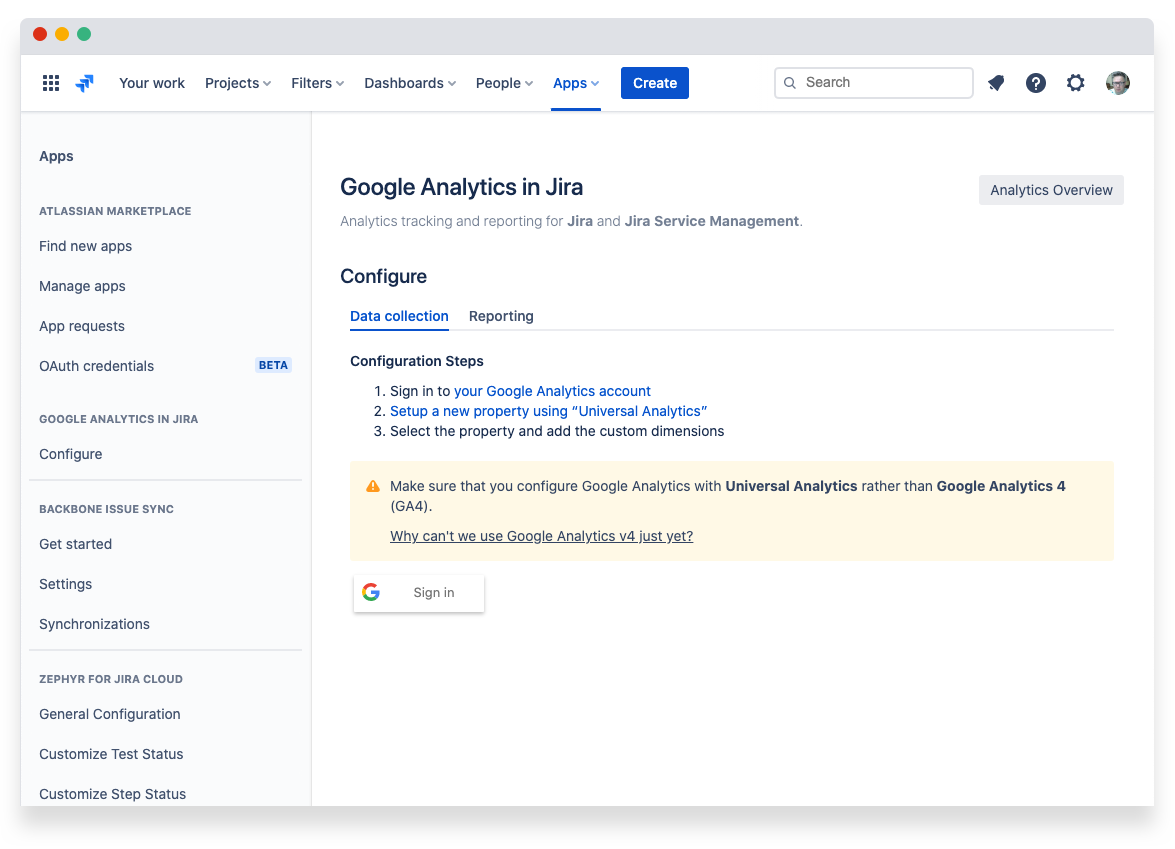Select the Data collection tab
The width and height of the screenshot is (1175, 849).
pos(399,316)
